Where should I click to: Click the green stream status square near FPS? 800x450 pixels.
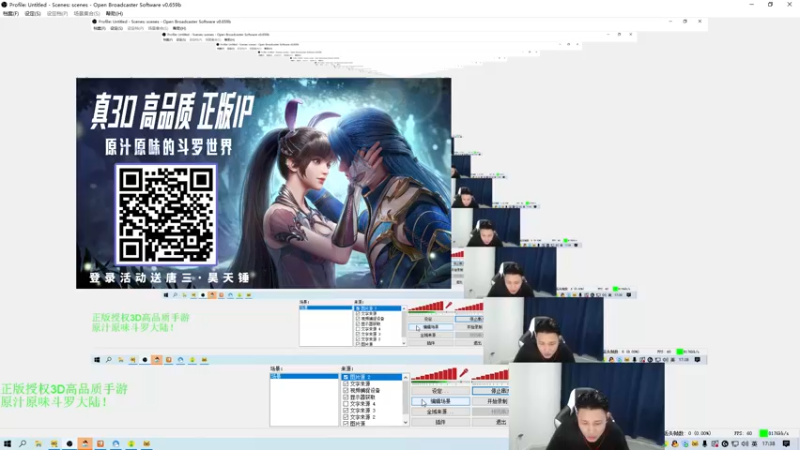pos(763,433)
